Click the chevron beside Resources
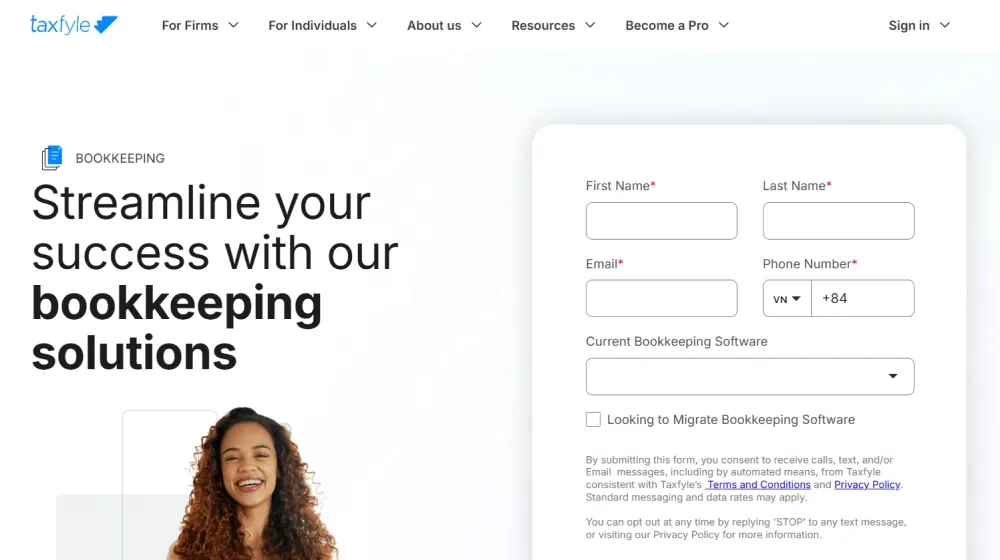The height and width of the screenshot is (560, 1000). (x=590, y=25)
